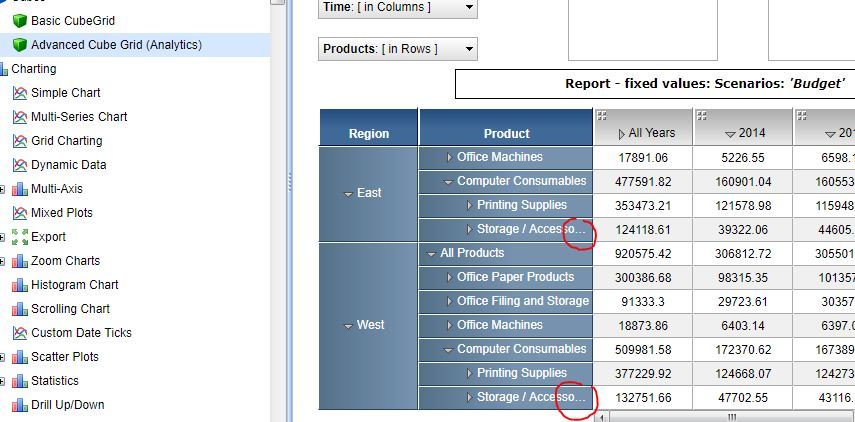The width and height of the screenshot is (855, 422).
Task: Click the Histogram Chart bar icon
Action: (x=20, y=285)
